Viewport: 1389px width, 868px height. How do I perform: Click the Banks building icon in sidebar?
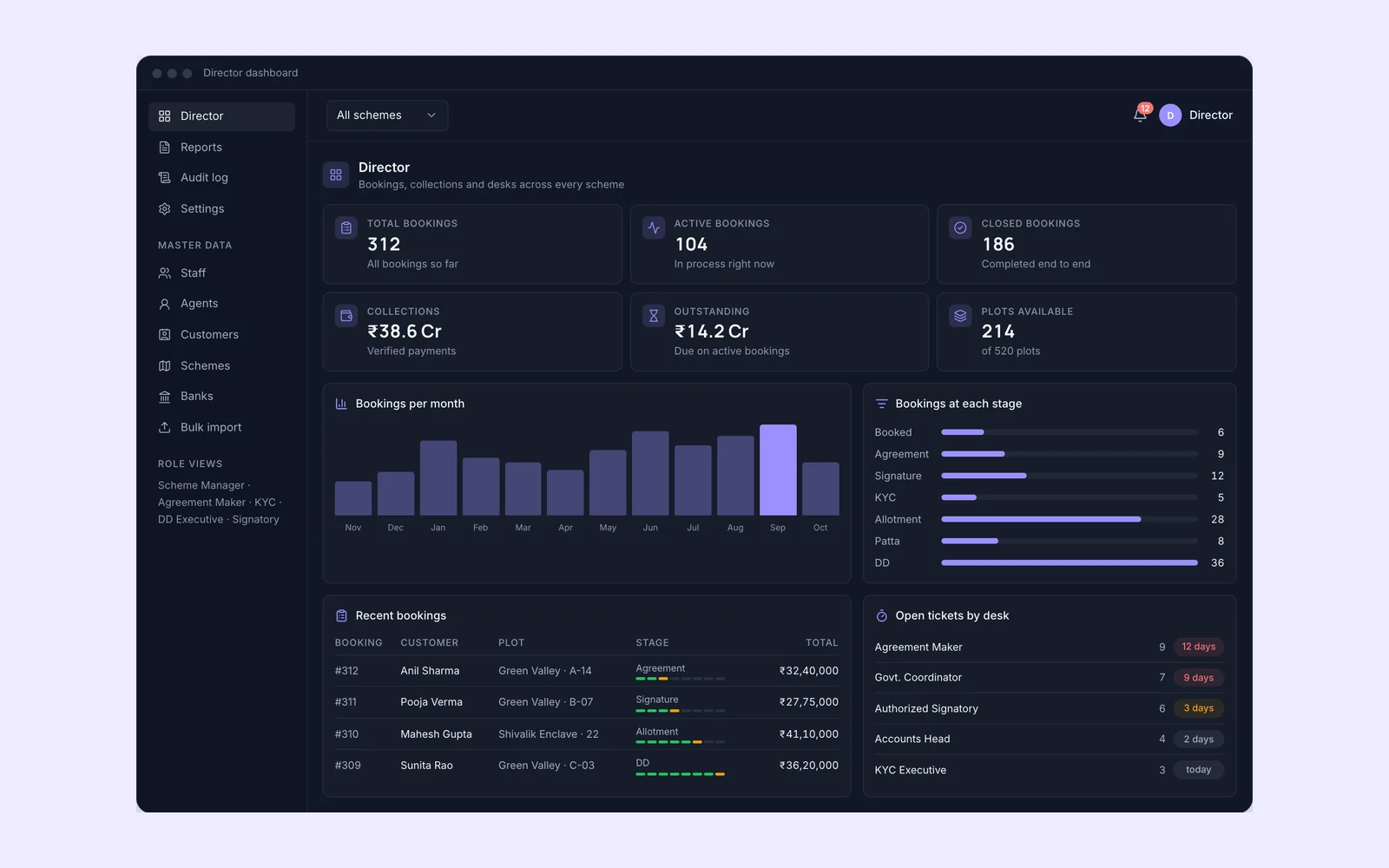pos(164,397)
